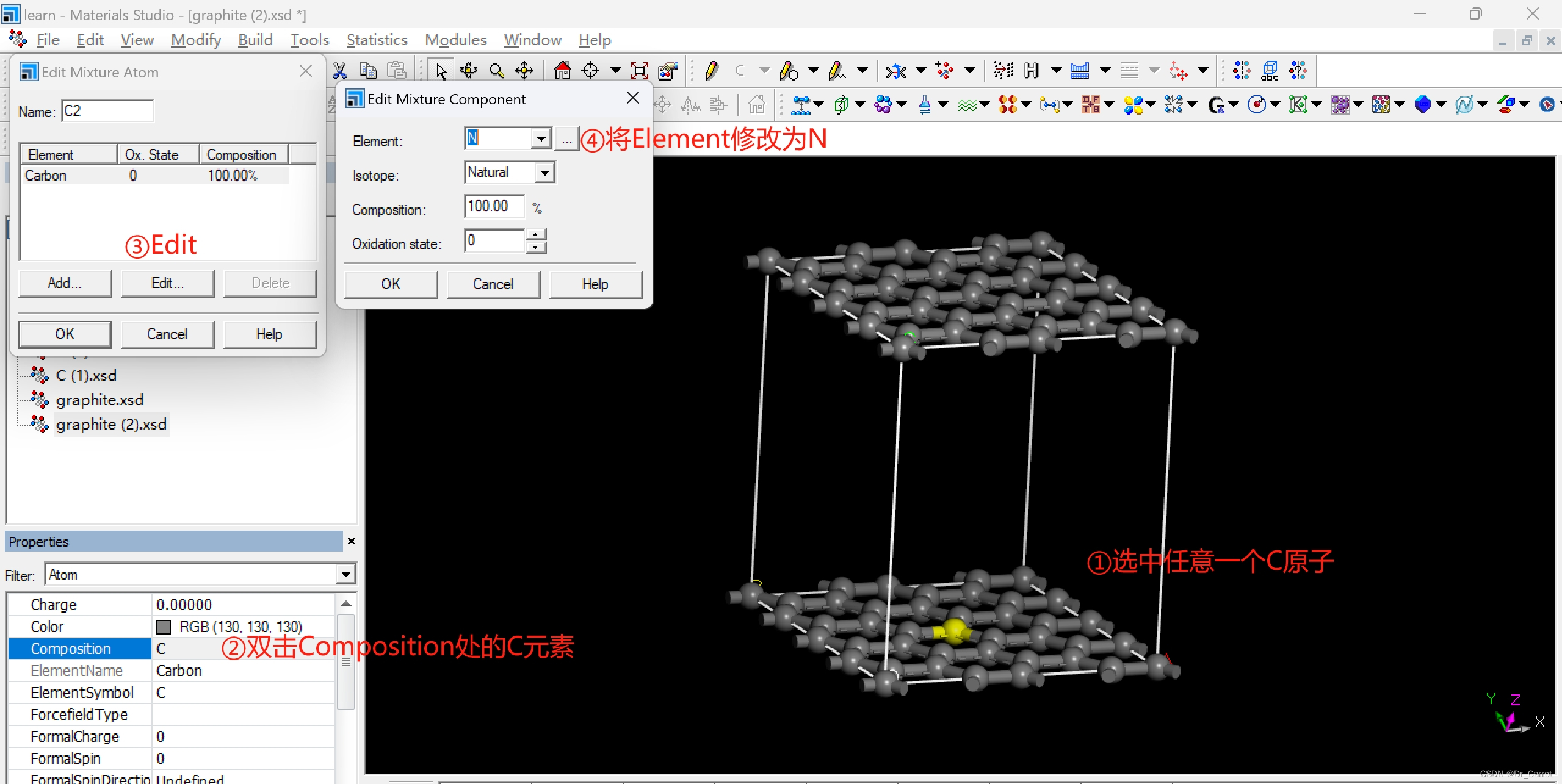
Task: Select the arrow selection tool
Action: (x=441, y=70)
